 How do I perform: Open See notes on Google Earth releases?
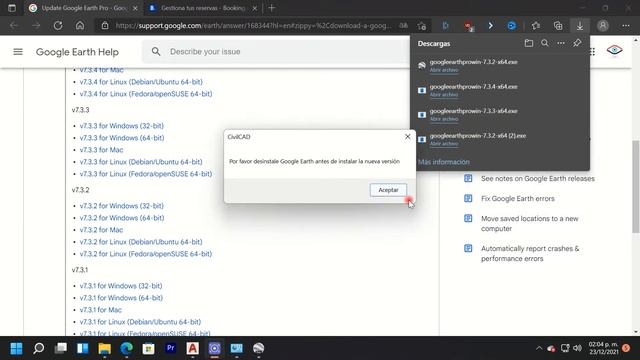538,179
